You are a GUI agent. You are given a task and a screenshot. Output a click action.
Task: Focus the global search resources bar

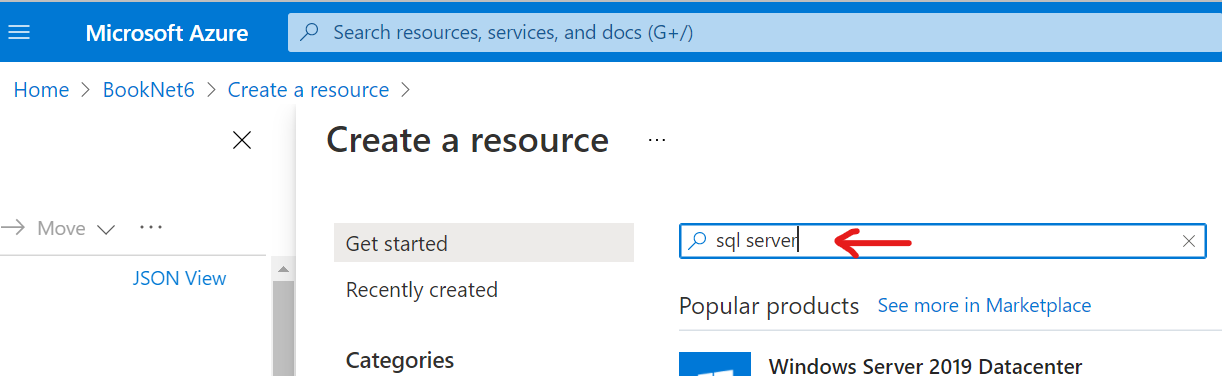pos(755,33)
